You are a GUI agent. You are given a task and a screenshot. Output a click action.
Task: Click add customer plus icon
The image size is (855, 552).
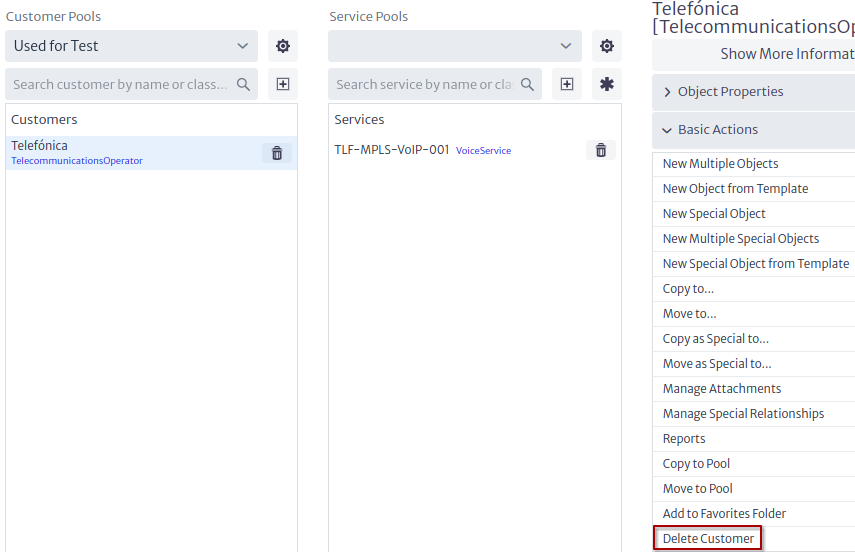click(x=282, y=84)
